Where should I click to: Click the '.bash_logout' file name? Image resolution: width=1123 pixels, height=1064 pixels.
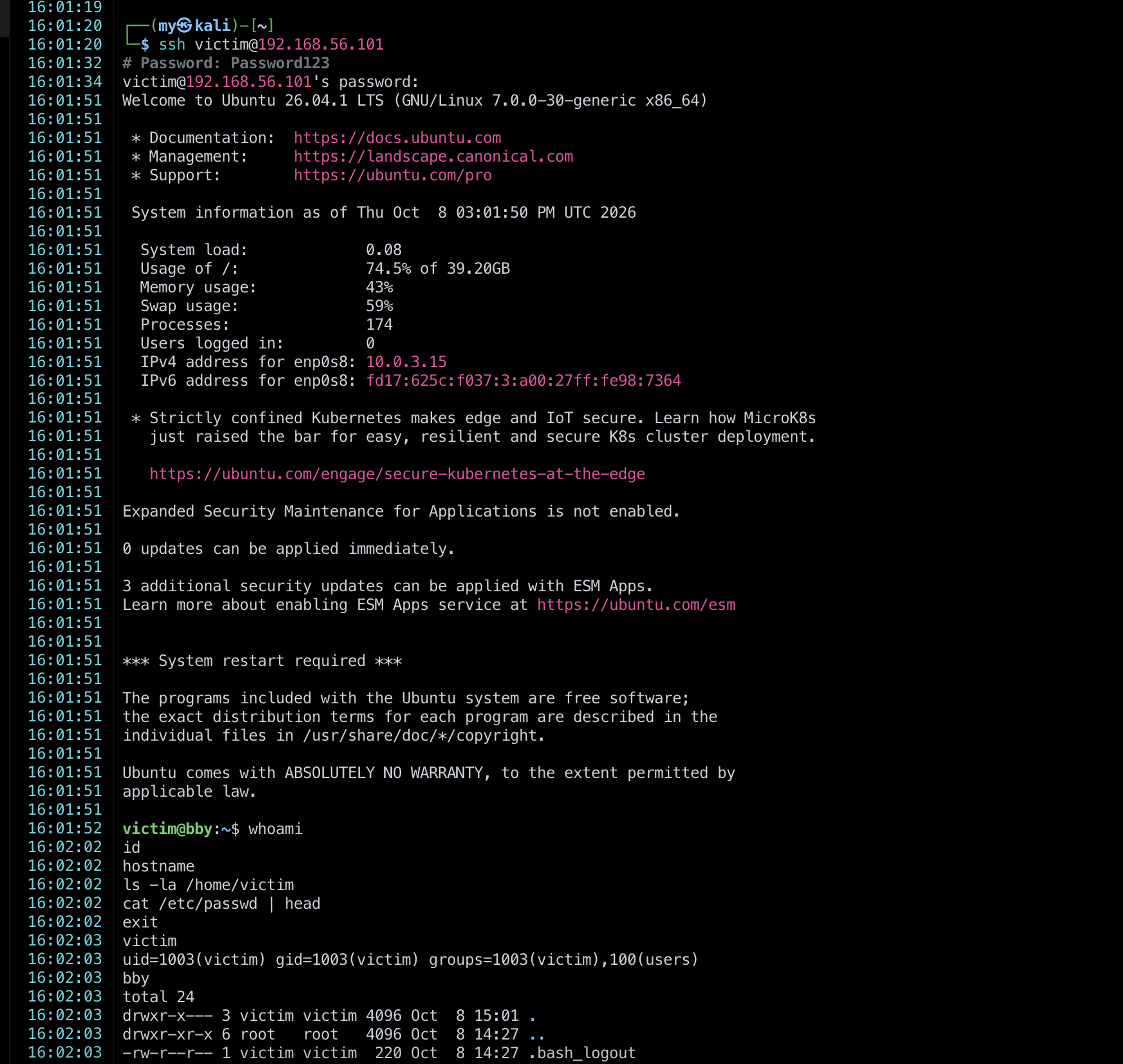tap(582, 1053)
